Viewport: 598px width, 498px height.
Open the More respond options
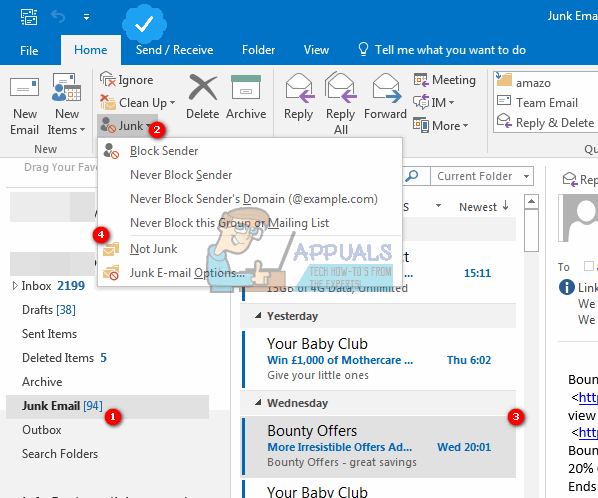[441, 125]
